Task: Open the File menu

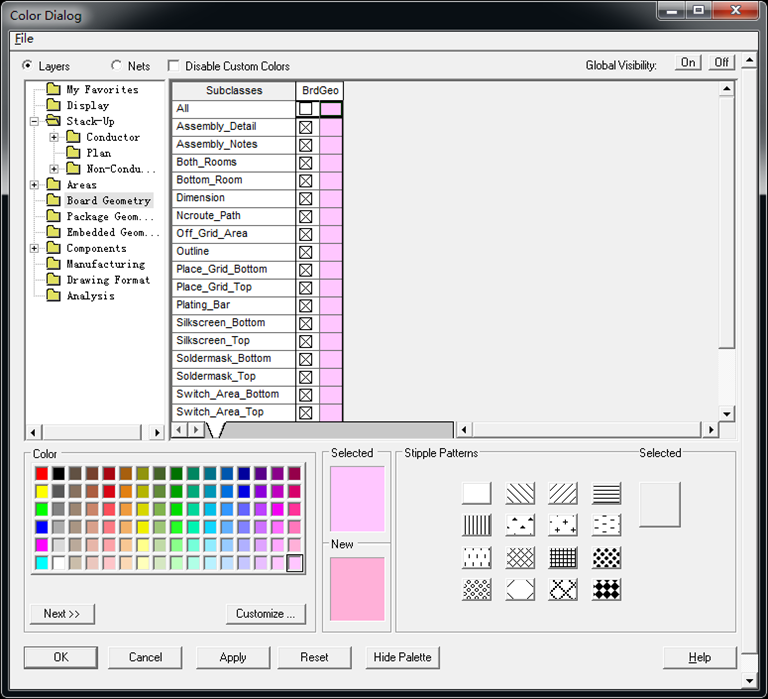Action: pos(24,39)
